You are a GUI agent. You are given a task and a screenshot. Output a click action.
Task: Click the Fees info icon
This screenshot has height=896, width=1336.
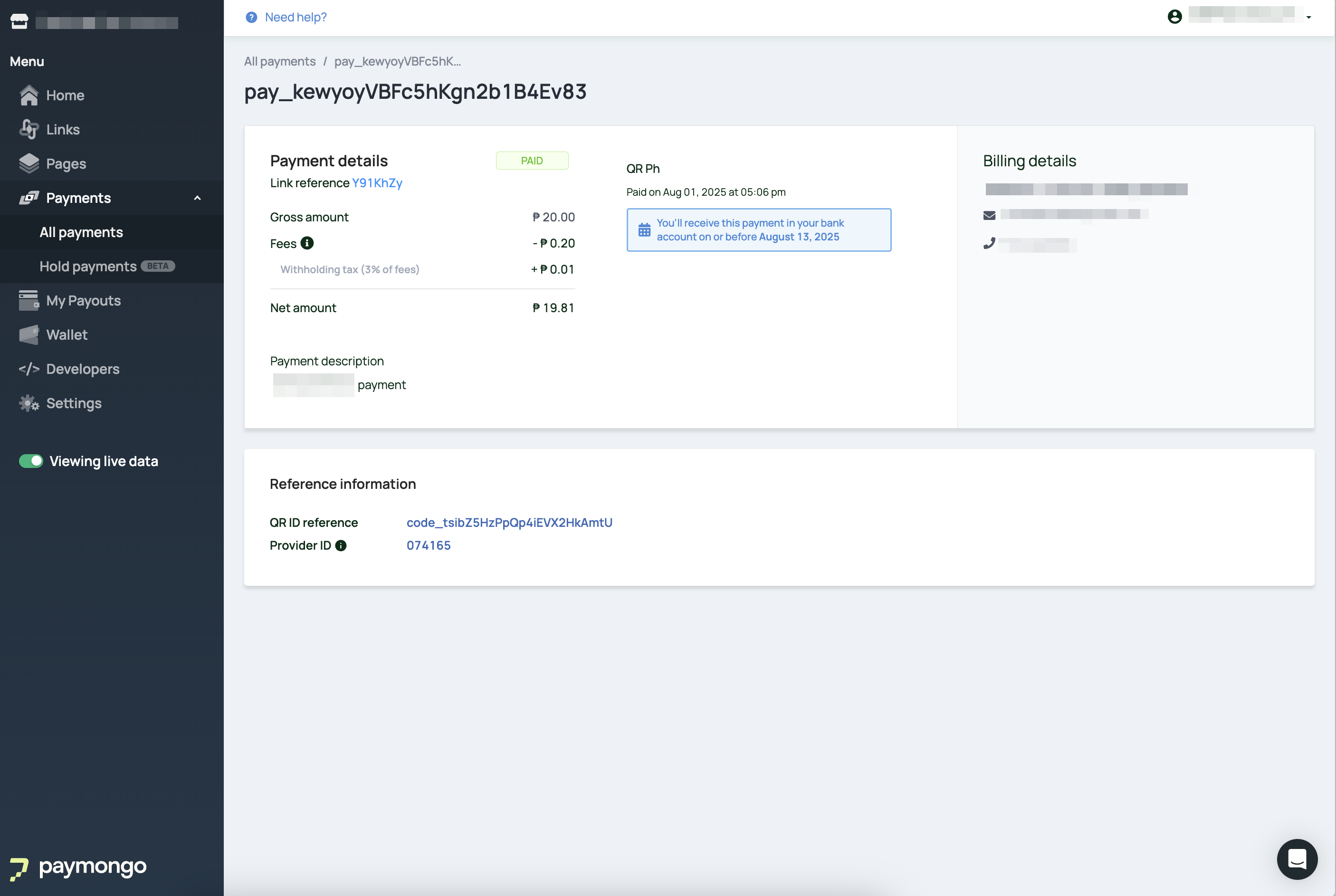(307, 243)
